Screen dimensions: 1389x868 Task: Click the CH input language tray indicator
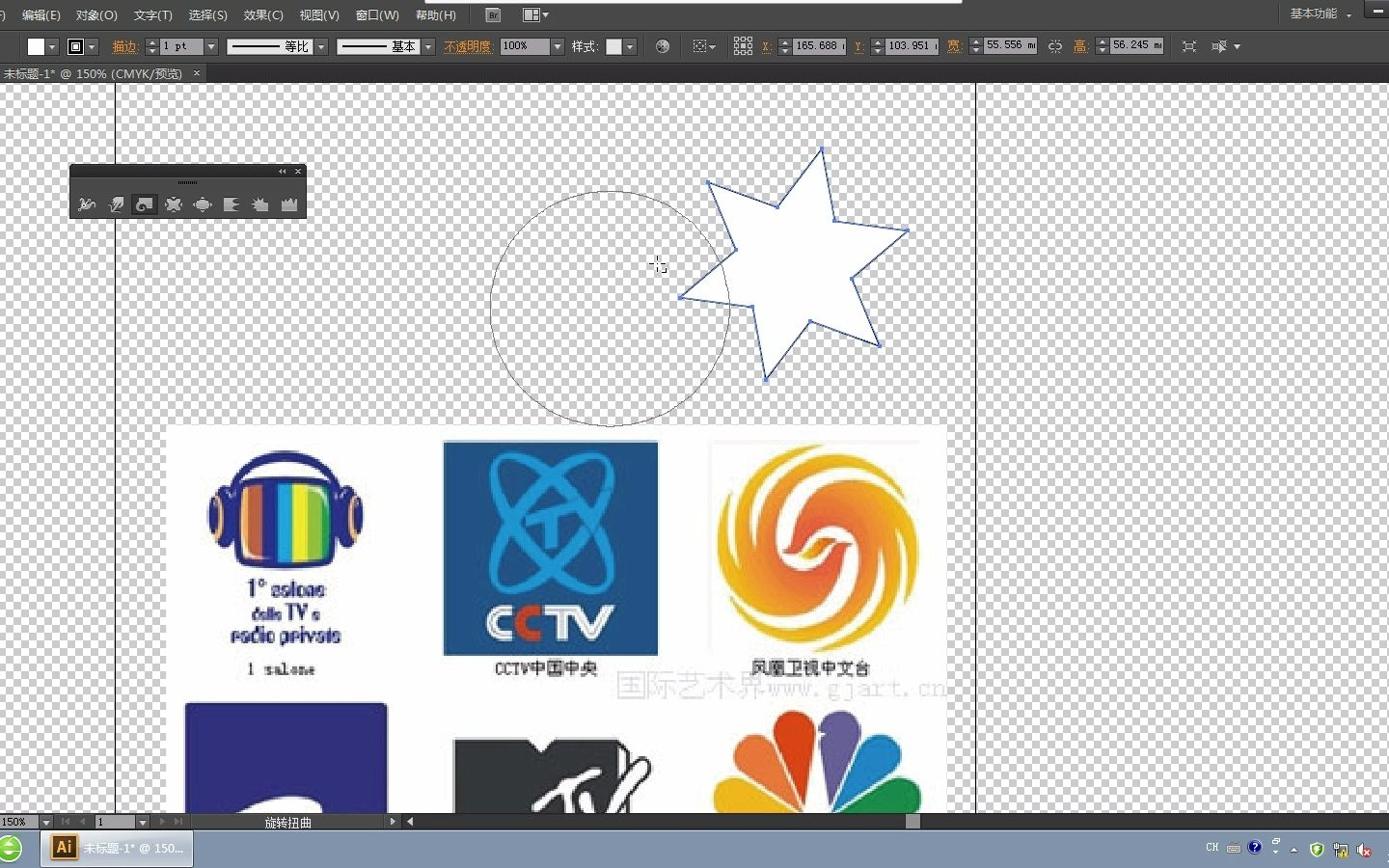(1212, 848)
